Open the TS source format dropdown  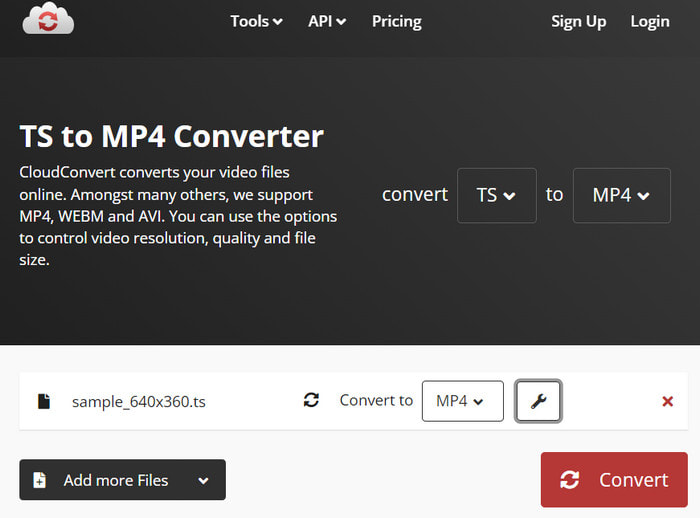pyautogui.click(x=496, y=195)
